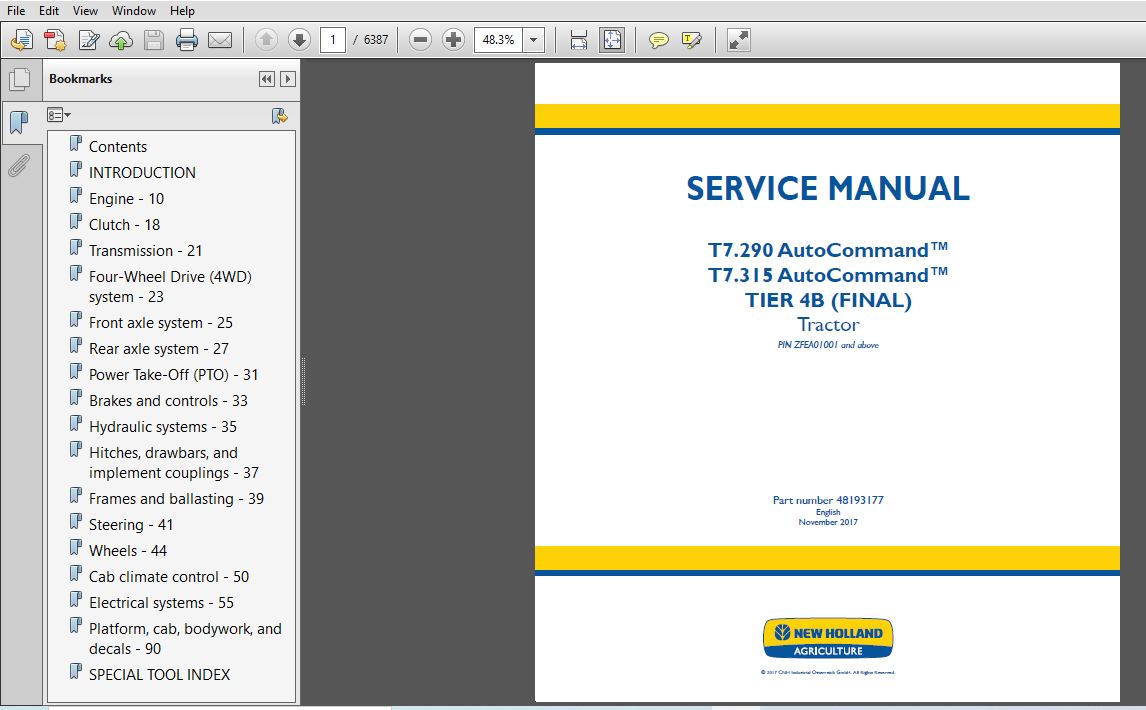The image size is (1146, 710).
Task: Open the Window menu
Action: click(134, 10)
